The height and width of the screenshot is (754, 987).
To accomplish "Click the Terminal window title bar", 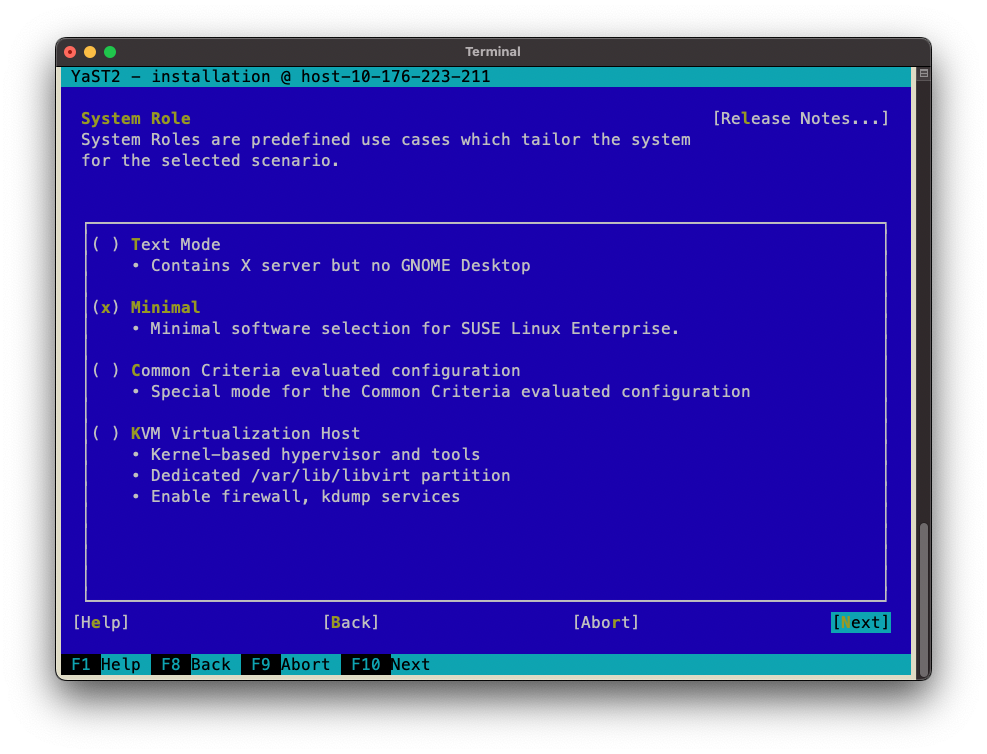I will click(x=493, y=52).
